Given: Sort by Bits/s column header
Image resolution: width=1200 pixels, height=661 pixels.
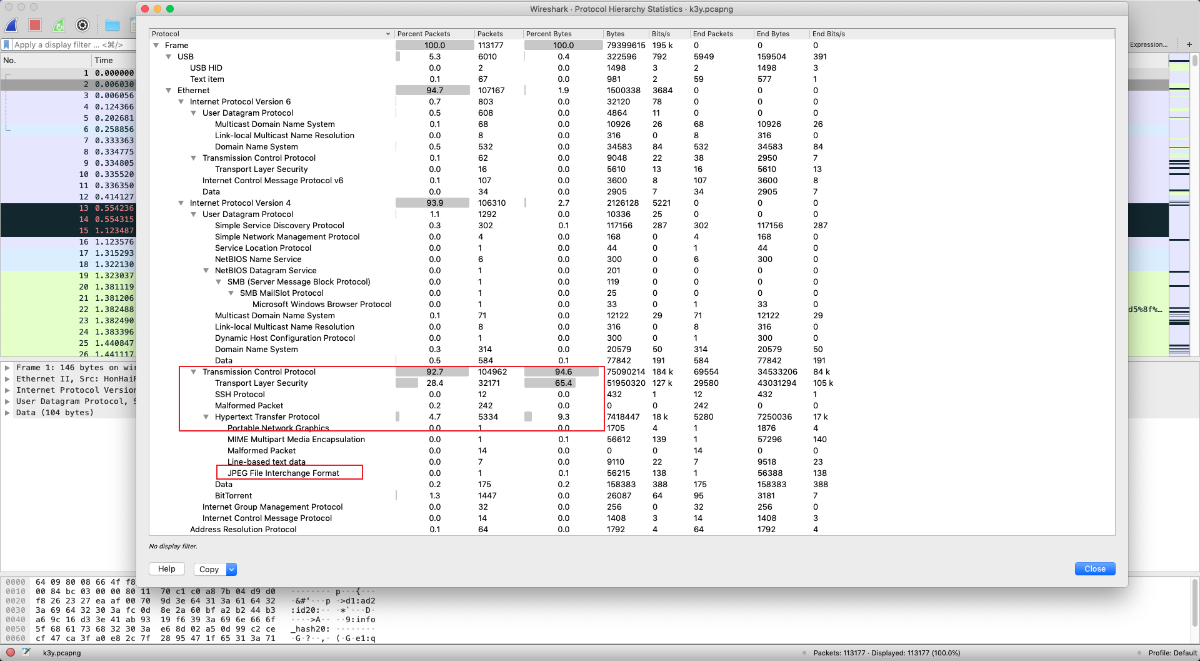Looking at the screenshot, I should [x=670, y=34].
